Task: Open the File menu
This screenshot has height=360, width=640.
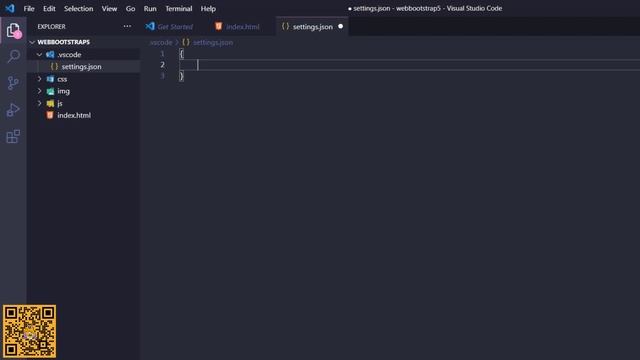Action: (29, 9)
